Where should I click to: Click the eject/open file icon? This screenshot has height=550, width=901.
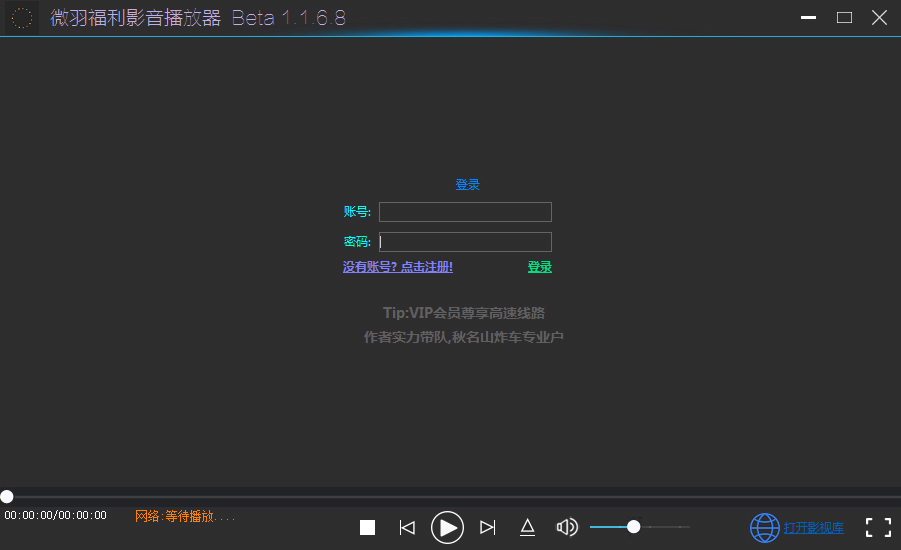(x=527, y=527)
